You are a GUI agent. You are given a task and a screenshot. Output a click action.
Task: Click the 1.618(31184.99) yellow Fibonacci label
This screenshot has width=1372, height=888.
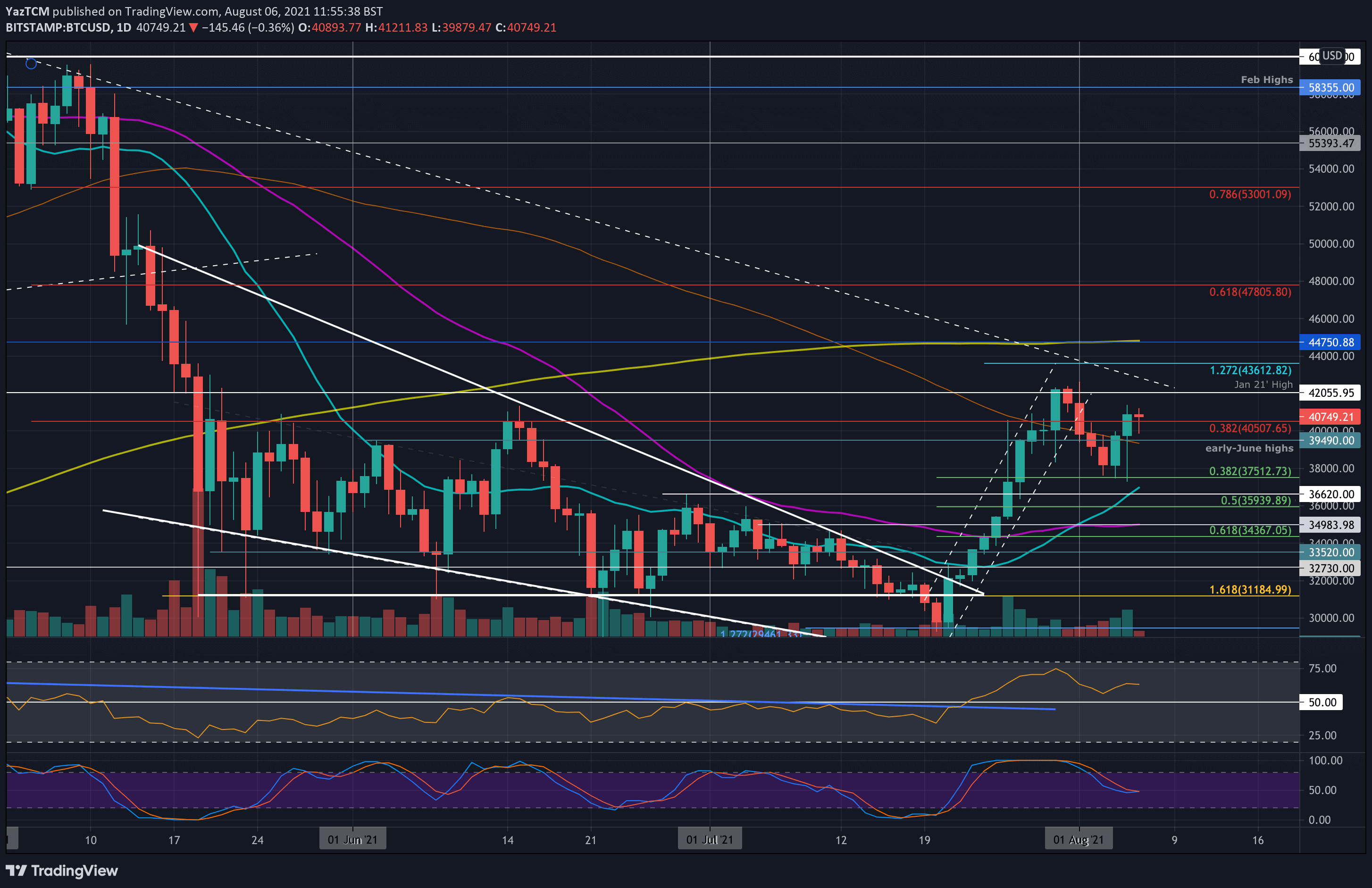click(1250, 589)
